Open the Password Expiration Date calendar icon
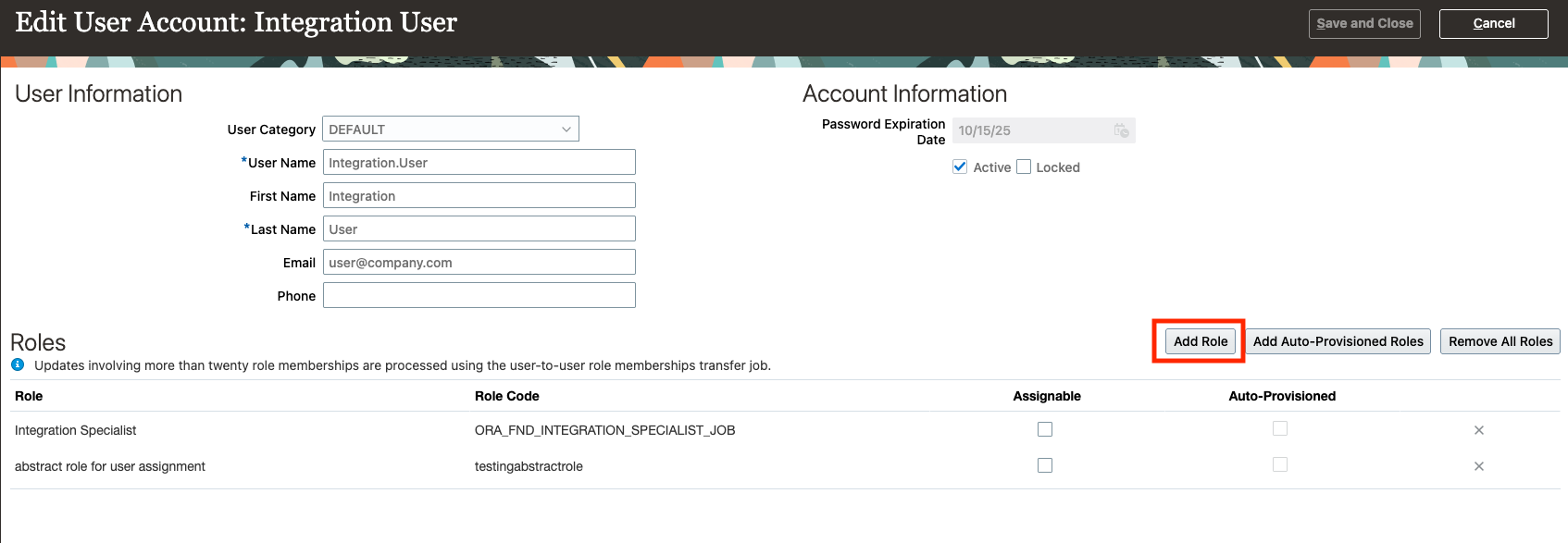 (x=1121, y=130)
